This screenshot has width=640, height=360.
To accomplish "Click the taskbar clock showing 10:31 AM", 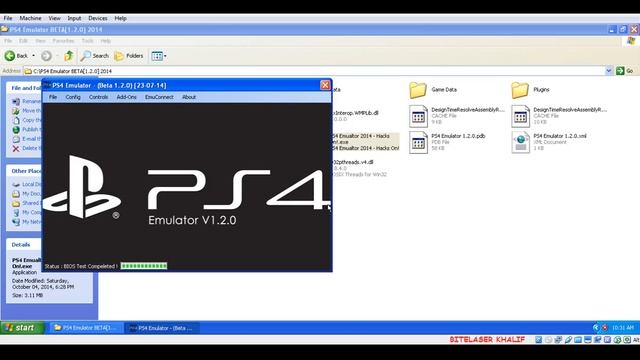I will pyautogui.click(x=623, y=328).
